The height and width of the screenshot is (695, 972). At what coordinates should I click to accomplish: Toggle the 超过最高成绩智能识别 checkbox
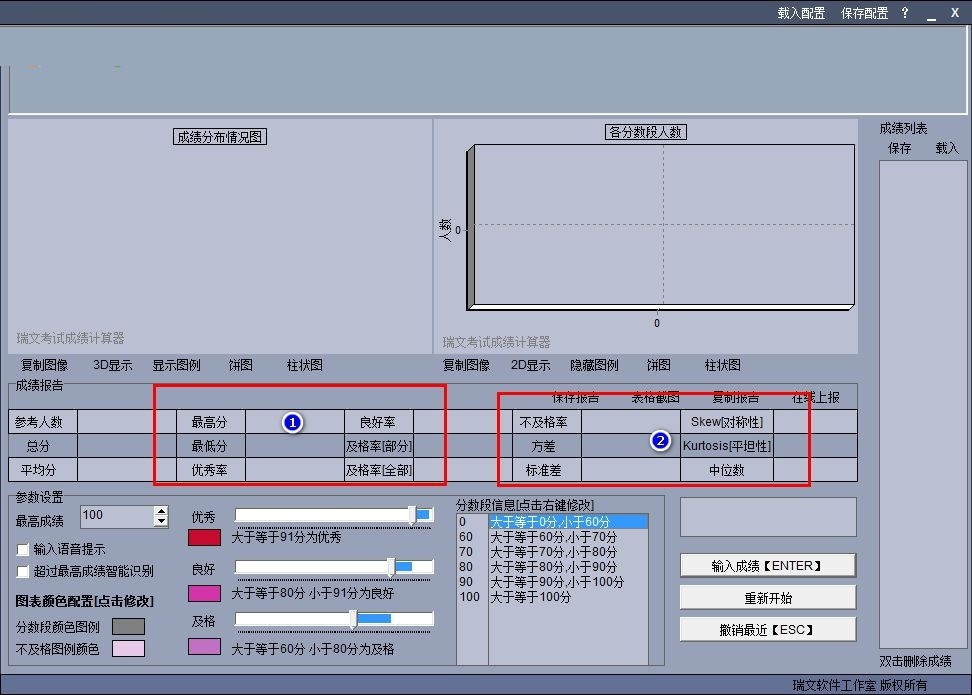[x=23, y=571]
